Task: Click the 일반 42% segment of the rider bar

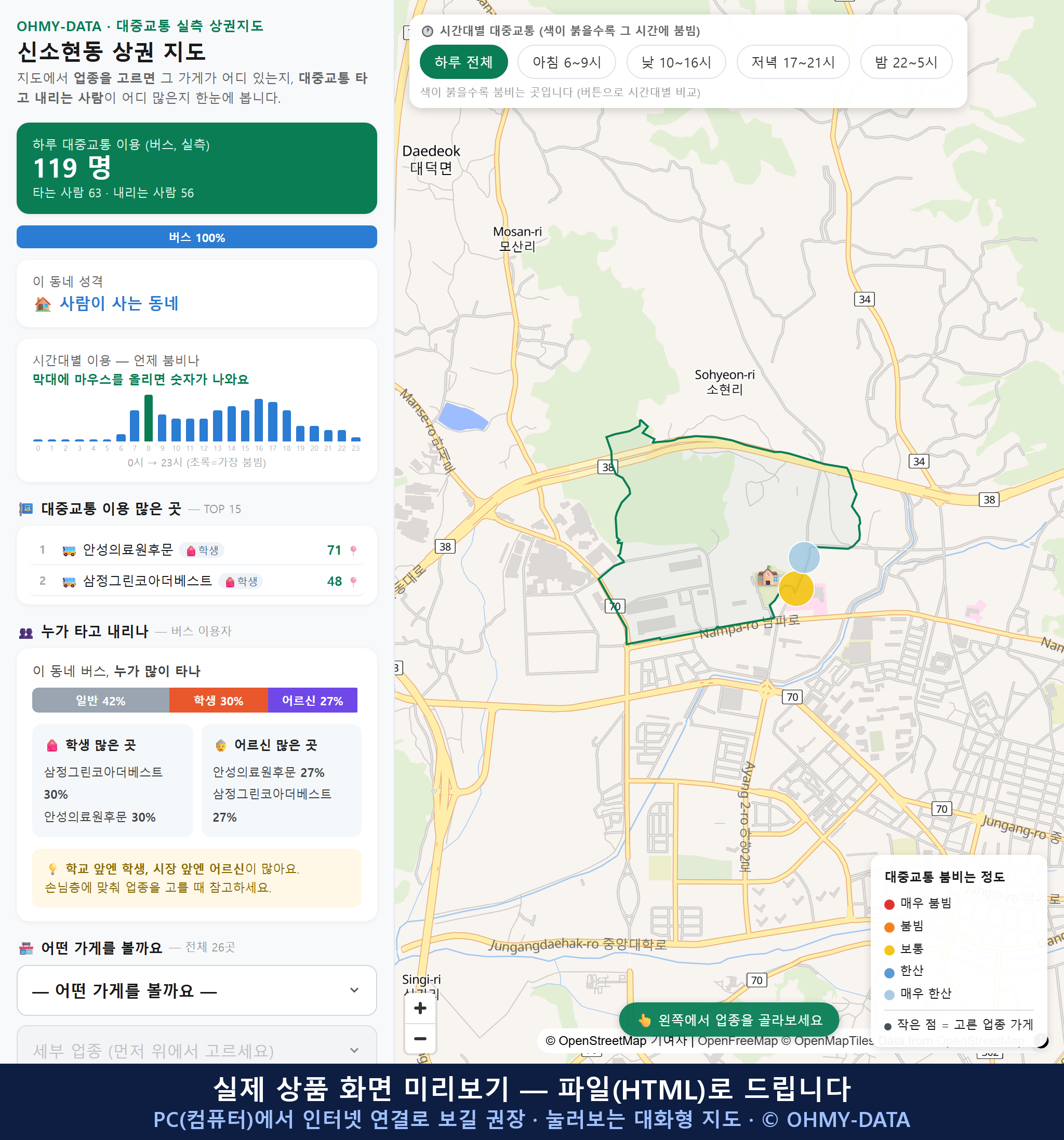Action: pyautogui.click(x=100, y=700)
